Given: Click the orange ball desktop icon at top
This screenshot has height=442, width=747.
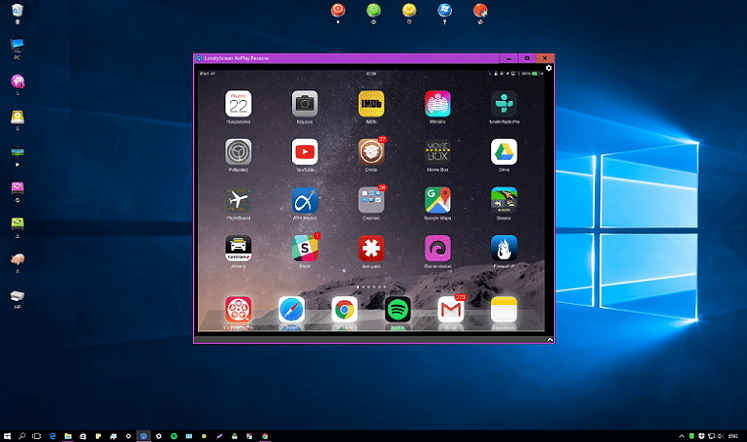Looking at the screenshot, I should pos(480,12).
